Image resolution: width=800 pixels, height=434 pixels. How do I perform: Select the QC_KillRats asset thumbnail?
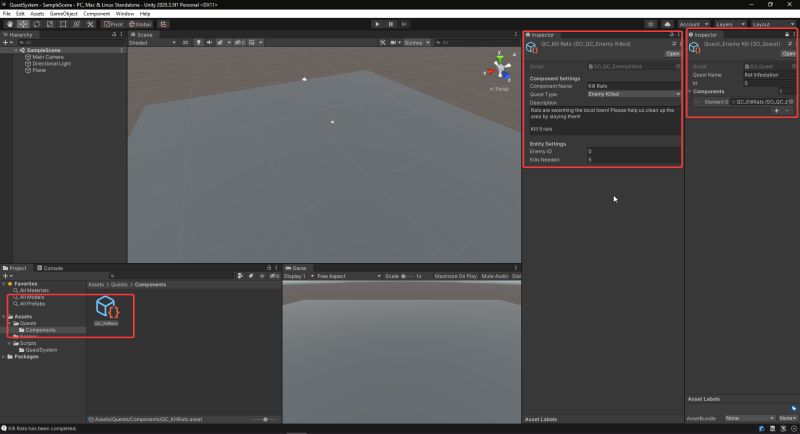(x=107, y=307)
